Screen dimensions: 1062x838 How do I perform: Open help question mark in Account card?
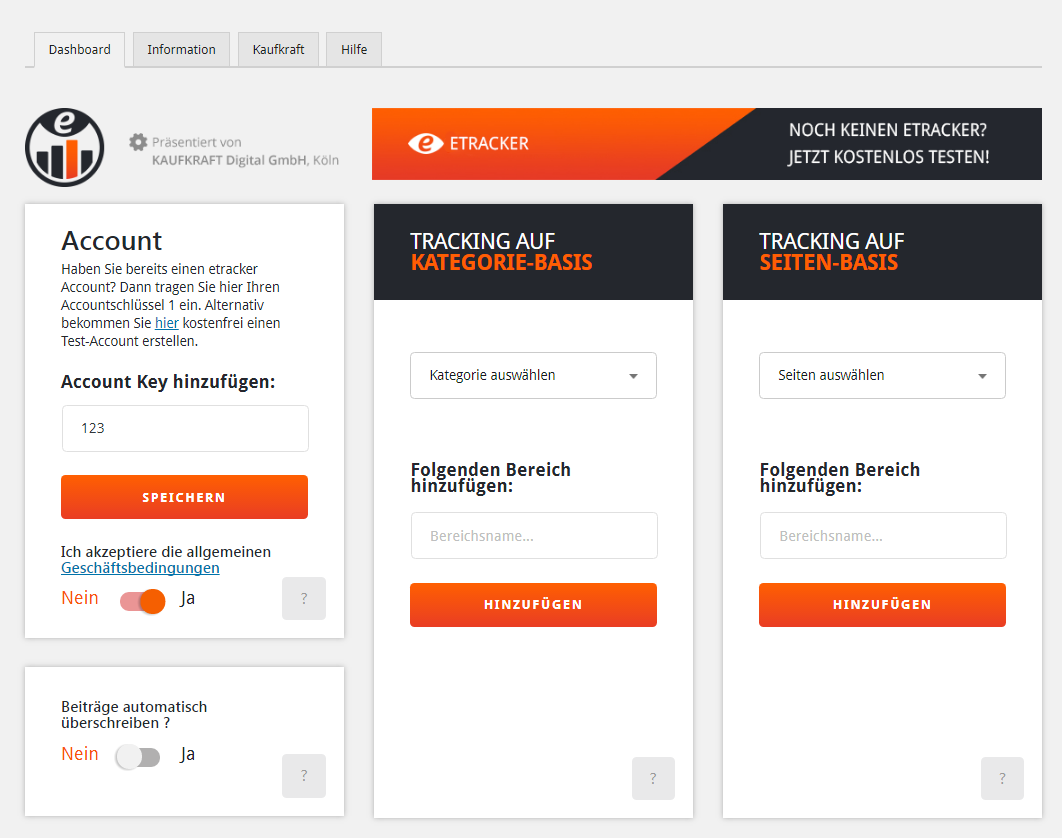click(304, 598)
